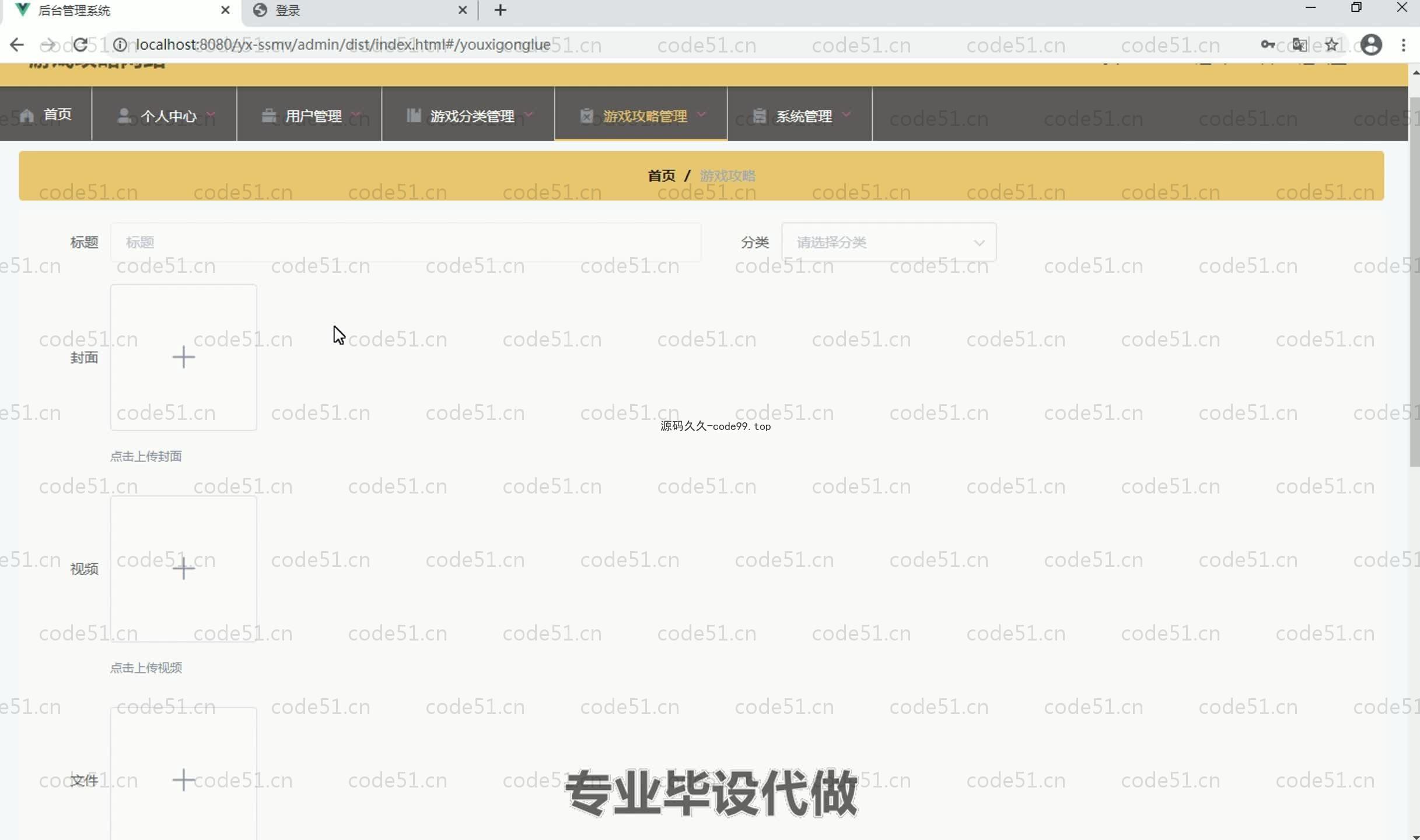Click the 分类 dropdown chevron arrow
This screenshot has height=840, width=1420.
coord(979,243)
